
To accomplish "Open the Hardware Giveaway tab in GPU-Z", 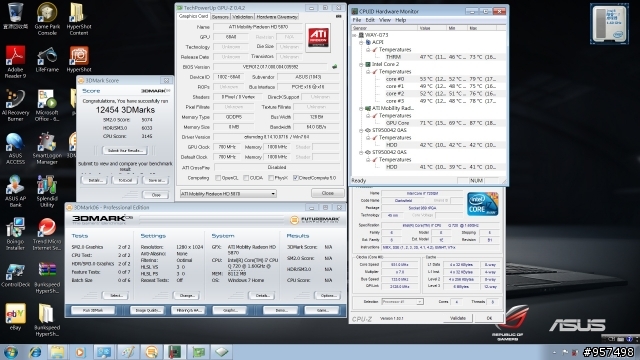I will 277,17.
